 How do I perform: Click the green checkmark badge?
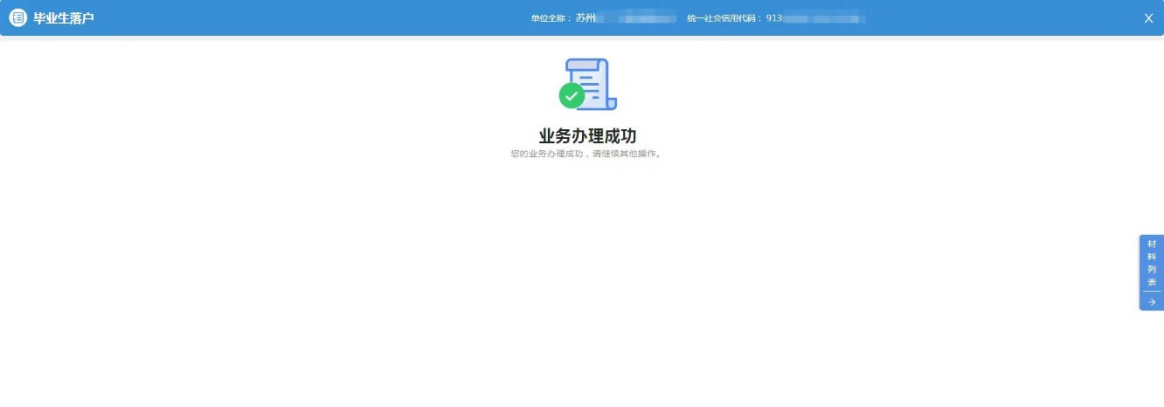coord(572,96)
